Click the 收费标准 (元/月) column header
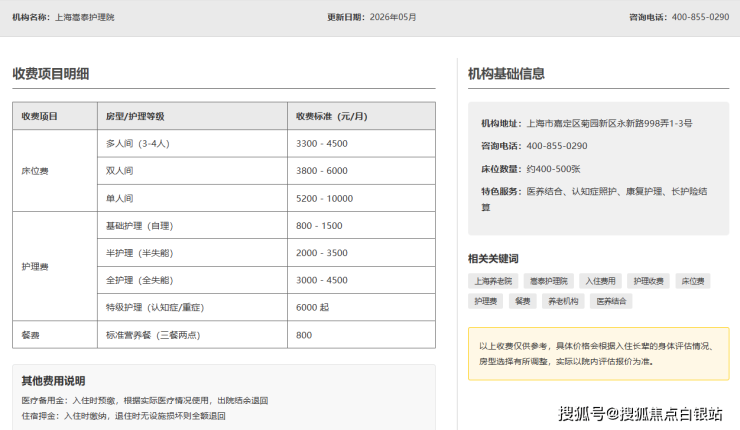The image size is (740, 430). [x=362, y=116]
